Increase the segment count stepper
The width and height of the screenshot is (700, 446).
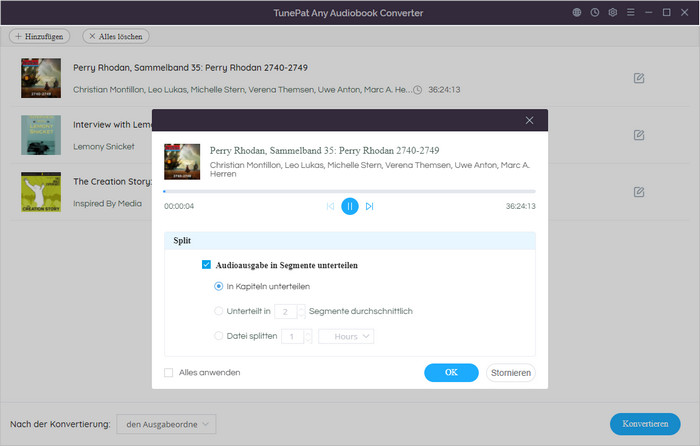[x=301, y=308]
